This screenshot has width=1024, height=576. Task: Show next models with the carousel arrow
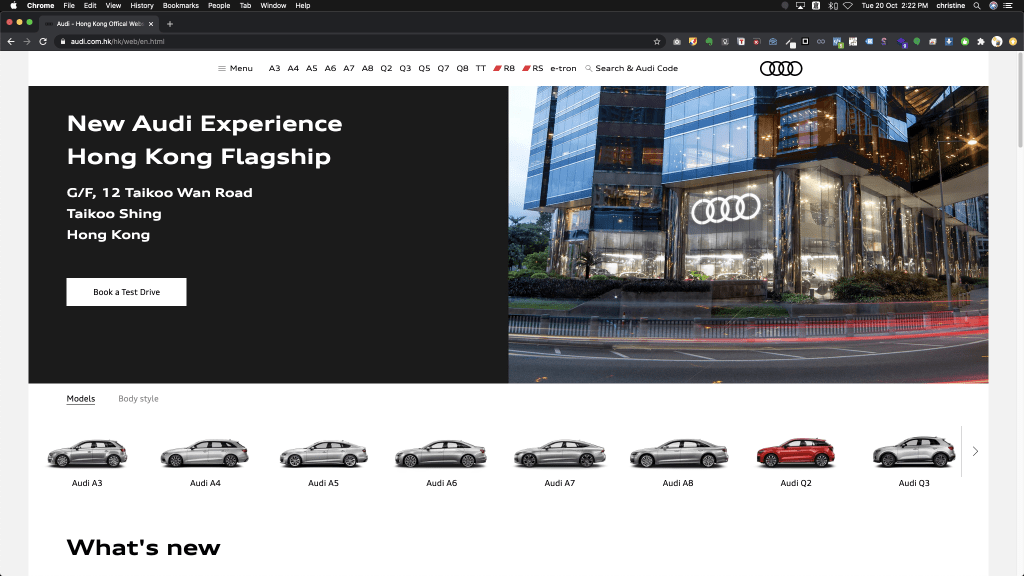pyautogui.click(x=975, y=451)
